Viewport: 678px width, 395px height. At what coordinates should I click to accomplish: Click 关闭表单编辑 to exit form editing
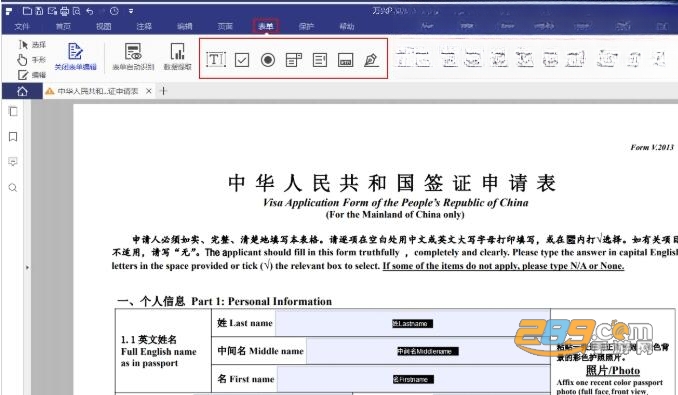(76, 57)
